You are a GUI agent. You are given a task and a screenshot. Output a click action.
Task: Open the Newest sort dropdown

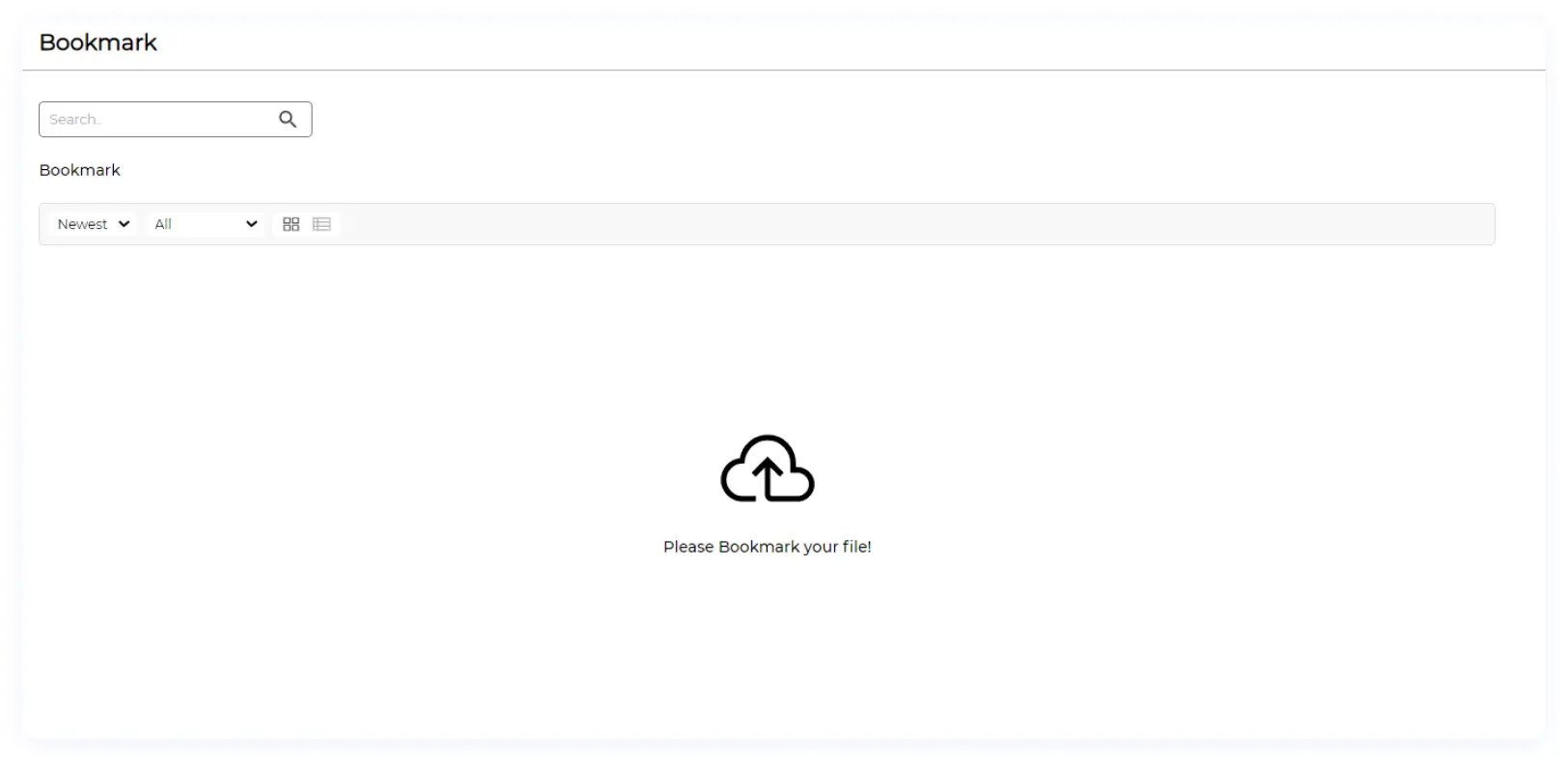click(x=93, y=224)
